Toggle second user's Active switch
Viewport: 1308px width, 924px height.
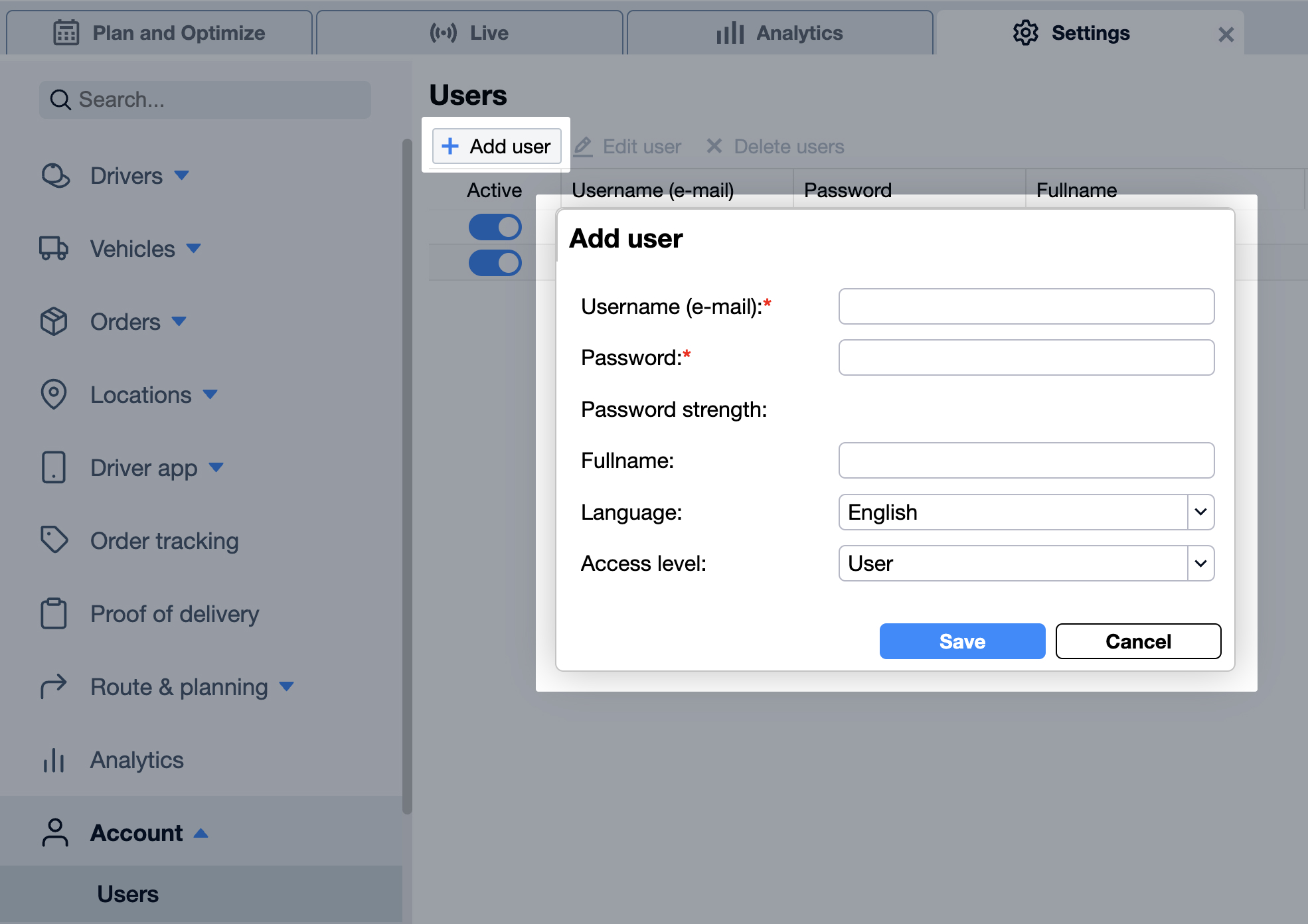[x=495, y=263]
